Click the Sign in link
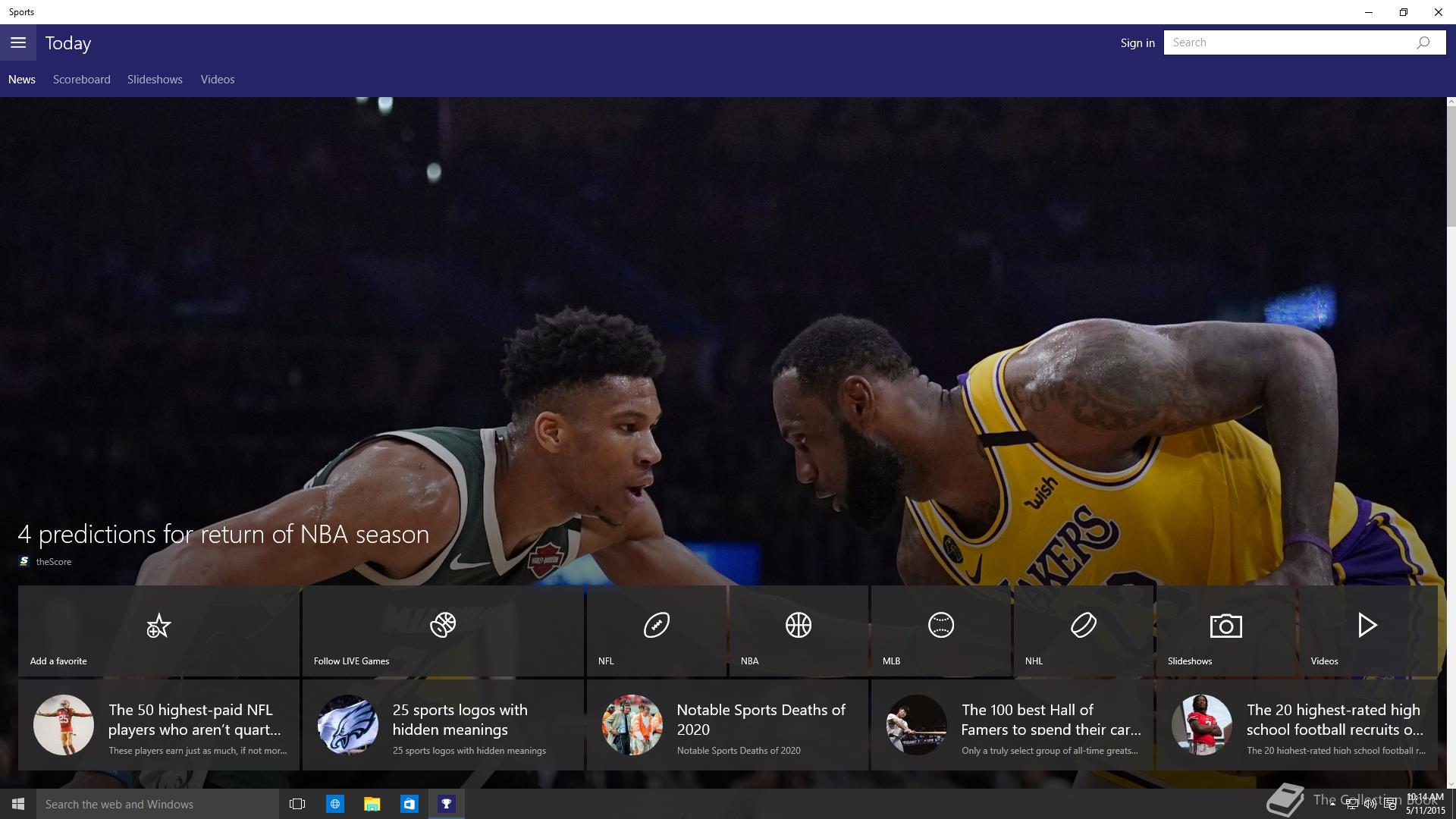Image resolution: width=1456 pixels, height=819 pixels. 1137,42
